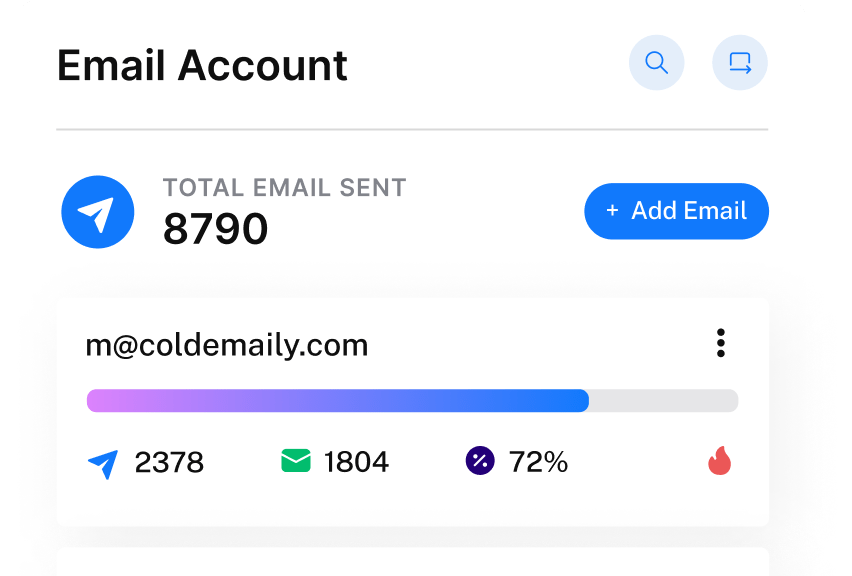This screenshot has height=576, width=852.
Task: Click the filled gradient part of progress bar
Action: click(x=337, y=401)
